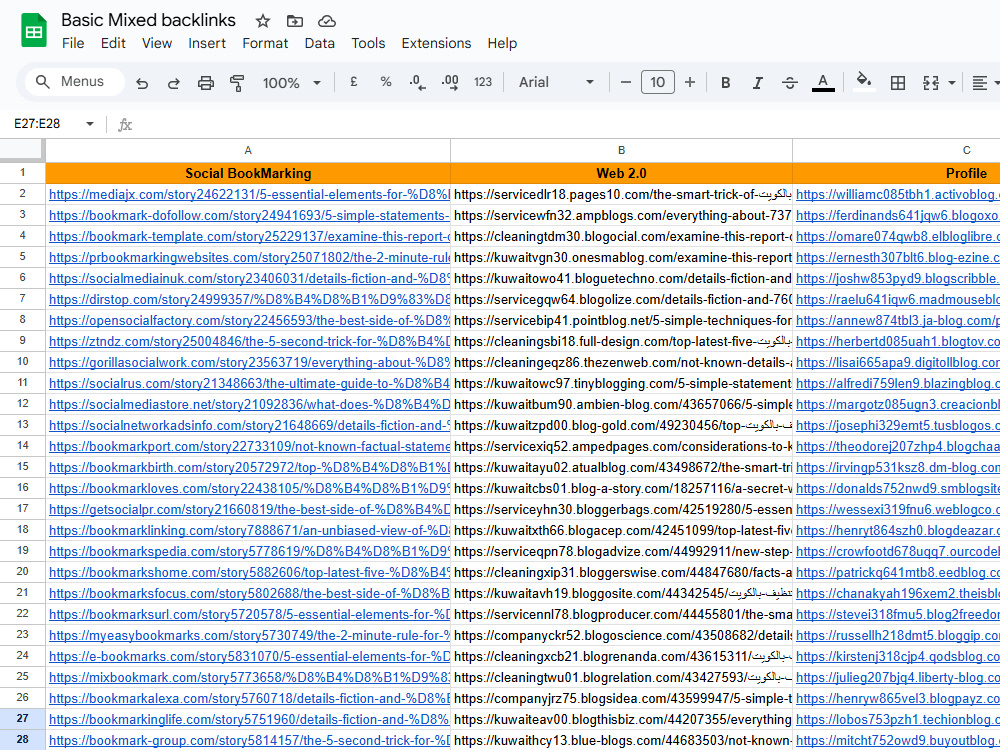This screenshot has height=750, width=1000.
Task: Merge selected cells
Action: 930,83
